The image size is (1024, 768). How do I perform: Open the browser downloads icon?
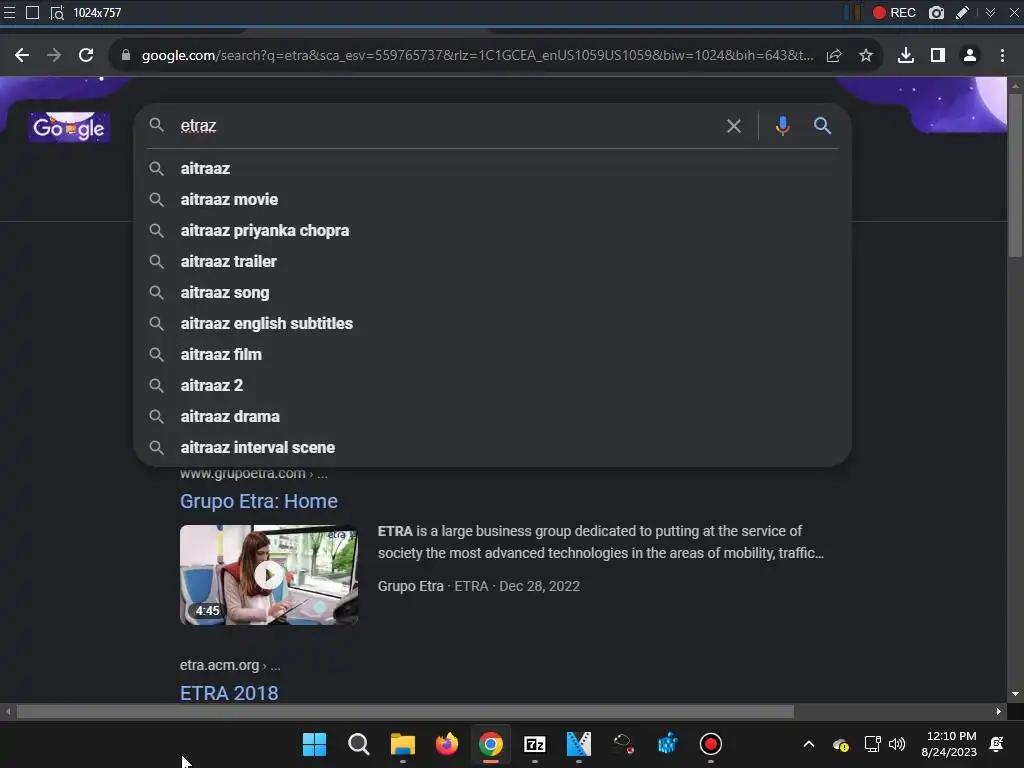pos(906,56)
